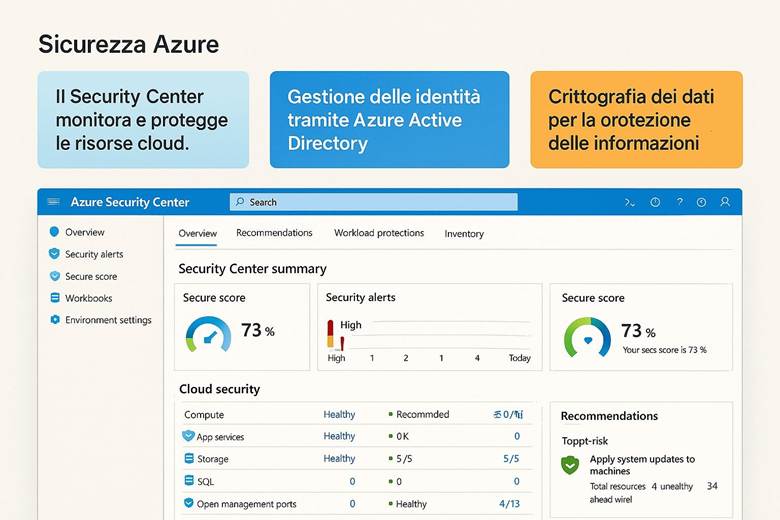Image resolution: width=780 pixels, height=520 pixels.
Task: Click the App services icon
Action: tap(188, 437)
